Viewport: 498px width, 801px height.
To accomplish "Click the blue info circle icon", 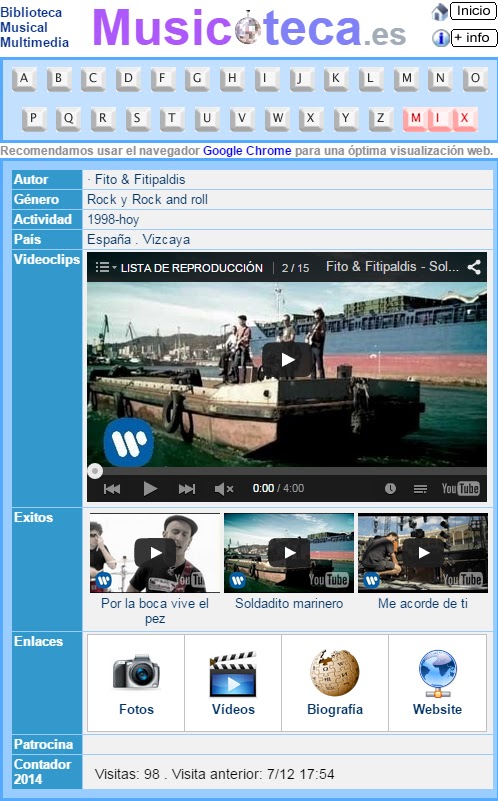I will tap(441, 38).
